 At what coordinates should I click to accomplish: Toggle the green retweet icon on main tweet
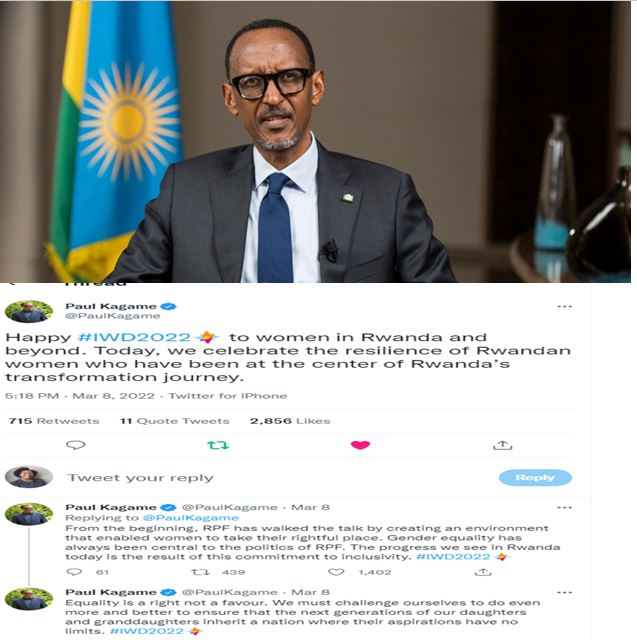218,445
